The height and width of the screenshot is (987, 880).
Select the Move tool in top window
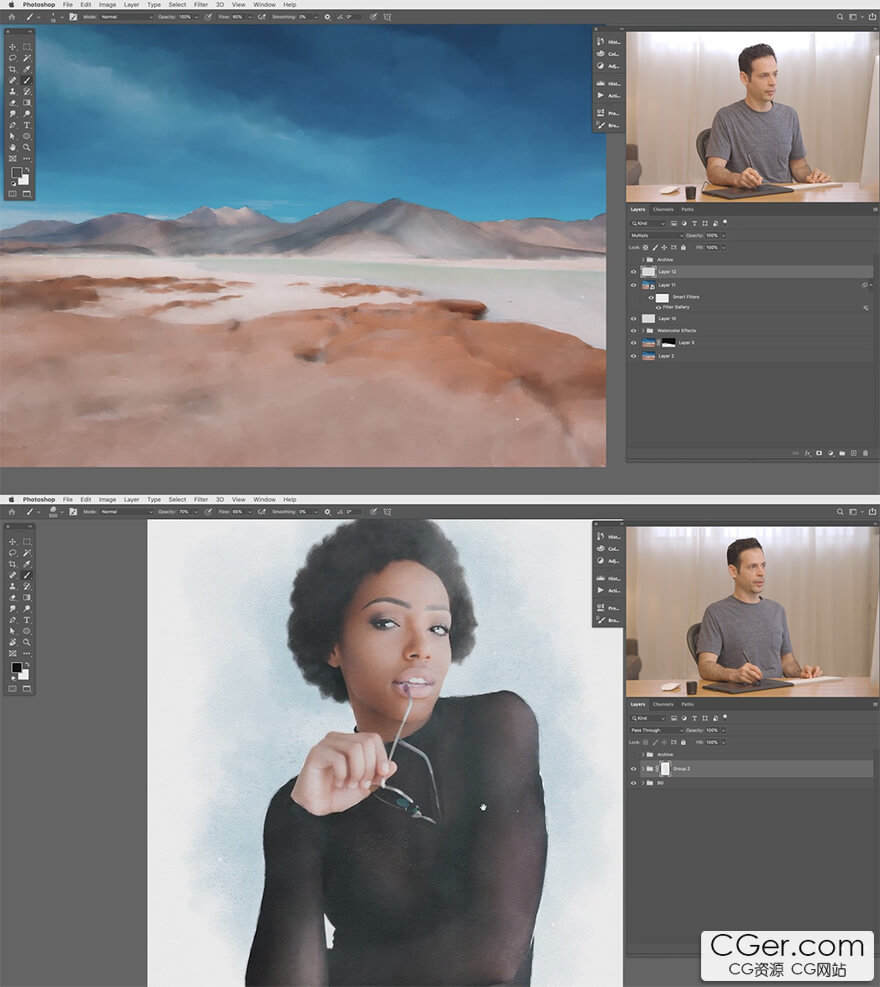pyautogui.click(x=13, y=47)
